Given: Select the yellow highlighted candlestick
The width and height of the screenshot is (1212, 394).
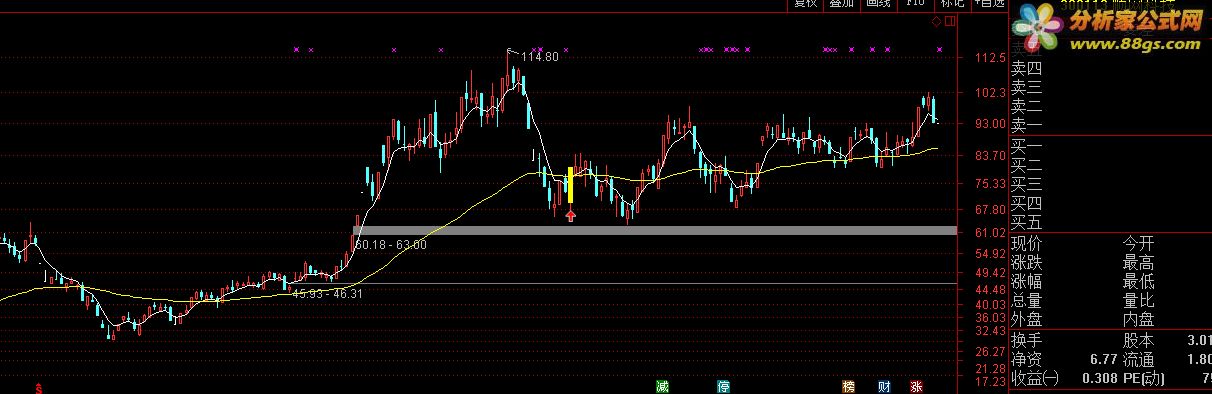Looking at the screenshot, I should click(570, 184).
